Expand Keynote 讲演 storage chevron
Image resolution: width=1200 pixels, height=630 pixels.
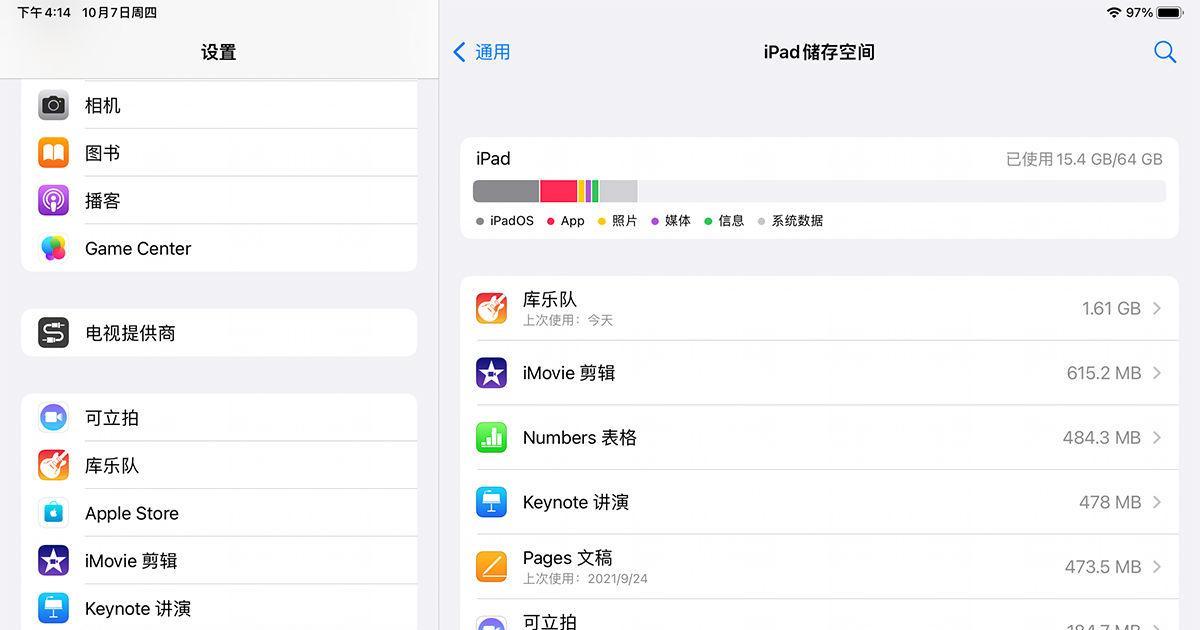pyautogui.click(x=1157, y=502)
